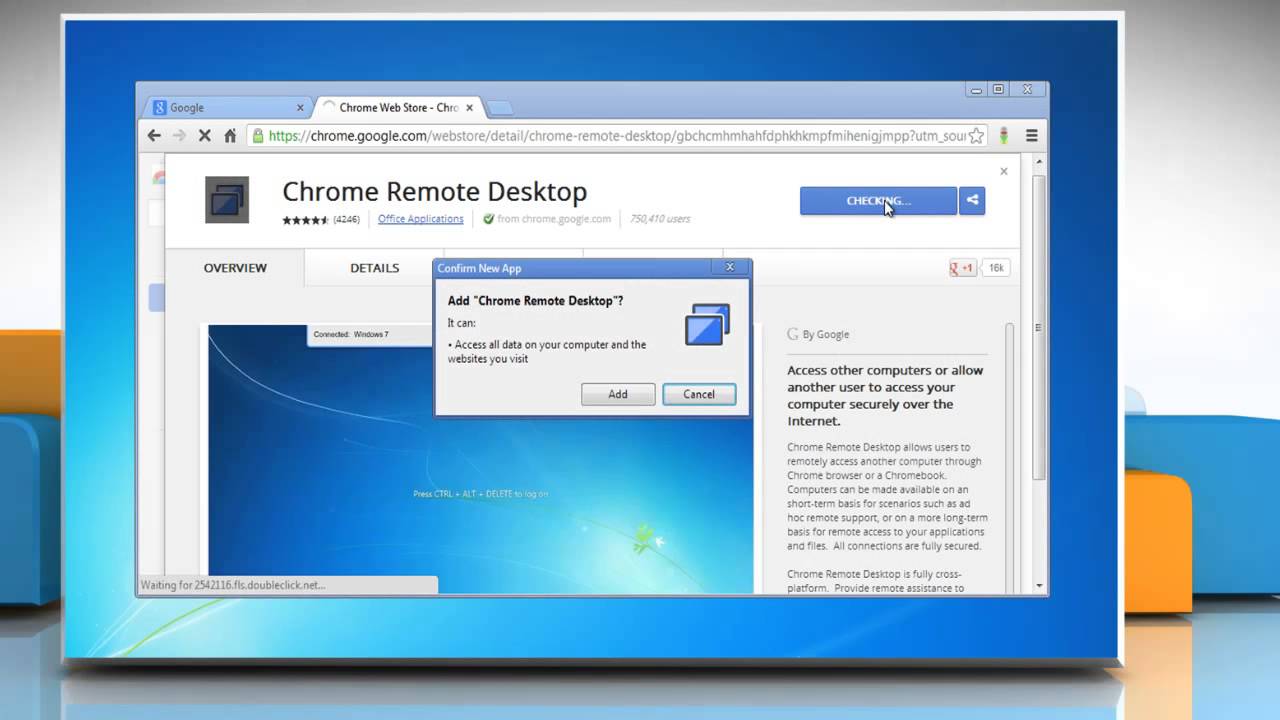Image resolution: width=1280 pixels, height=720 pixels.
Task: Open the Chrome customize menu
Action: (1030, 135)
